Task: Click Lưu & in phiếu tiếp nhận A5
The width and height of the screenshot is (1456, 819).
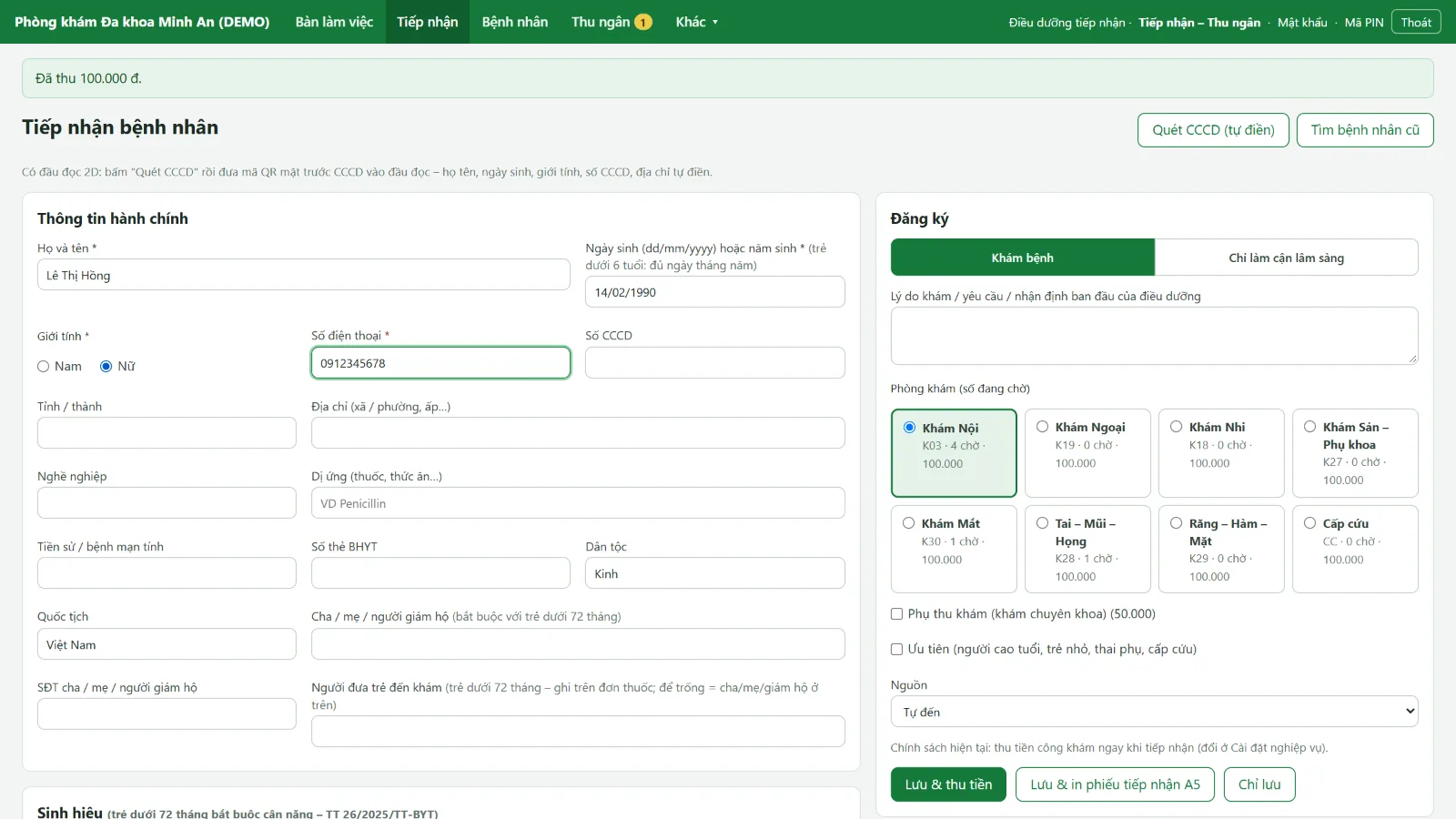Action: pyautogui.click(x=1115, y=784)
